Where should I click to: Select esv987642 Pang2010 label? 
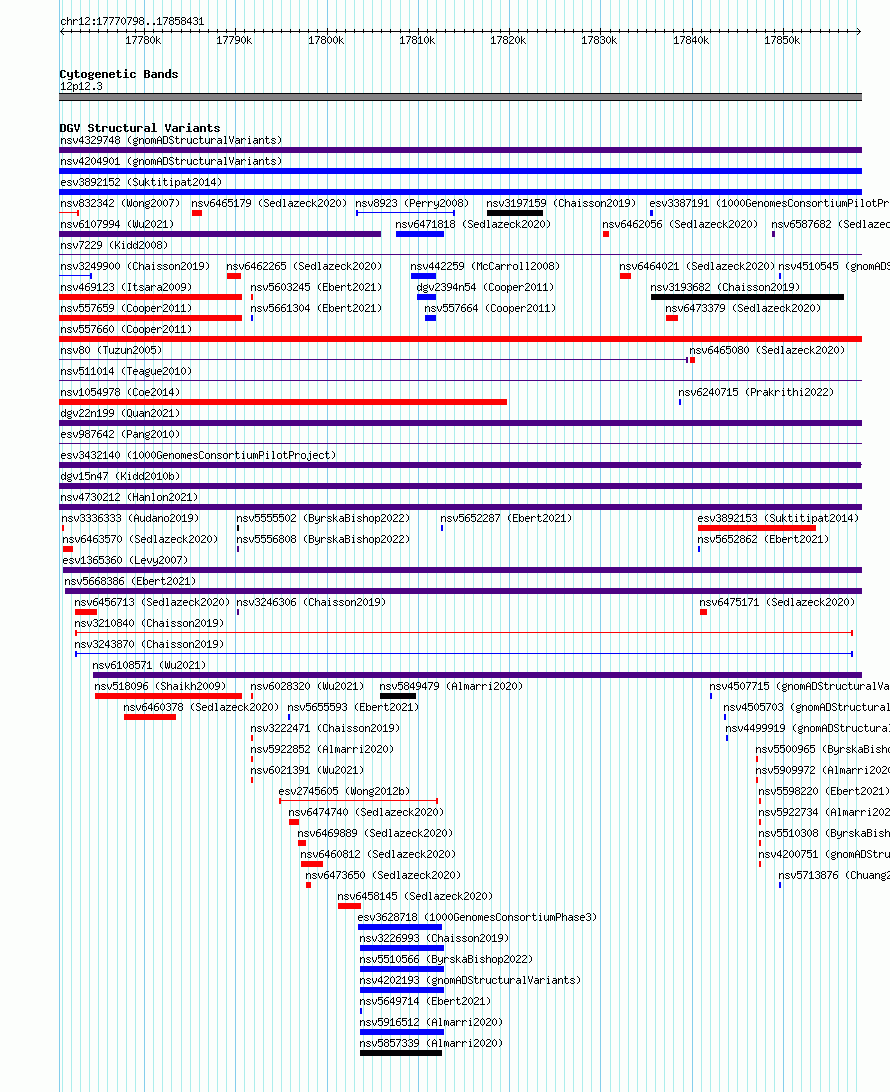tap(120, 433)
